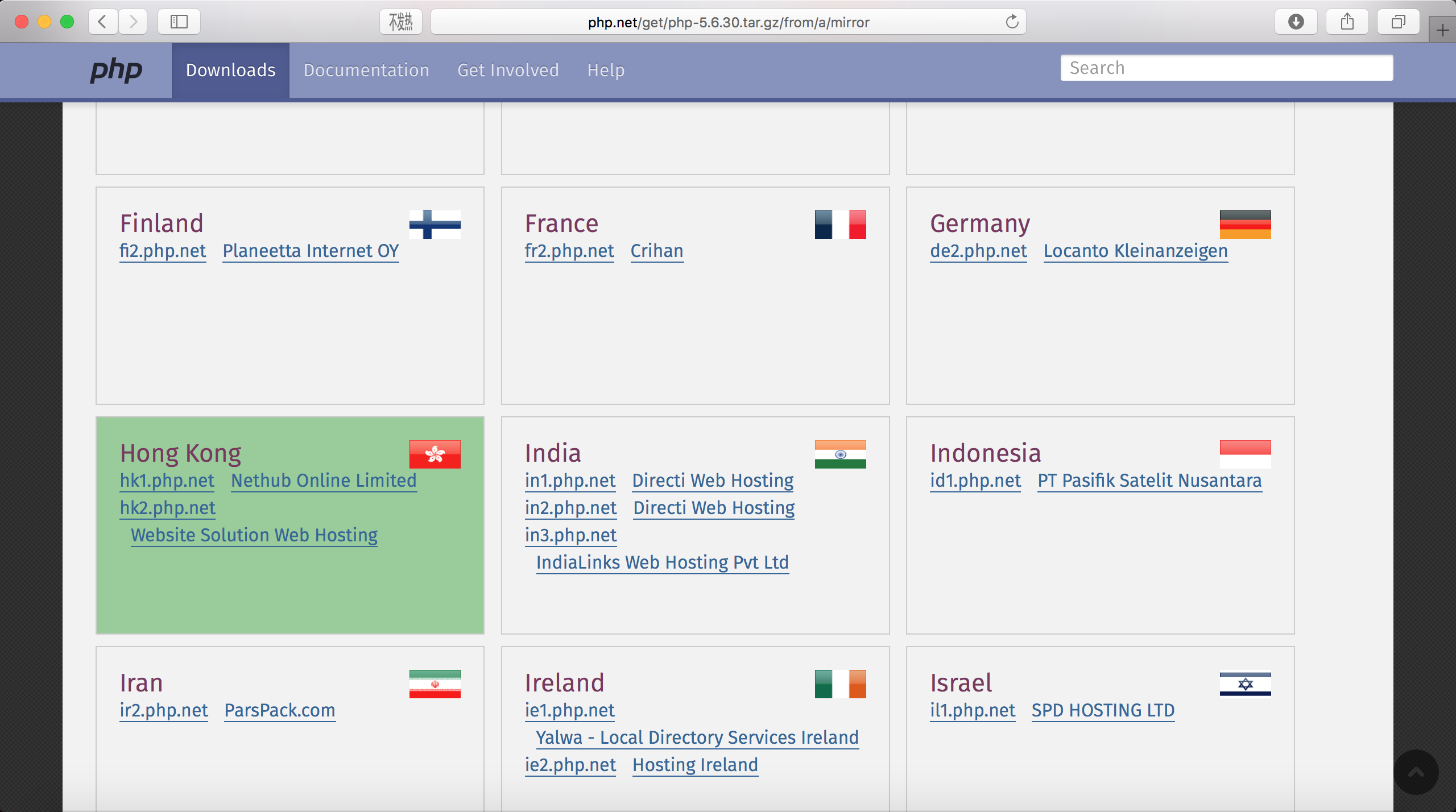Click the extension icon left of address bar

(x=401, y=22)
